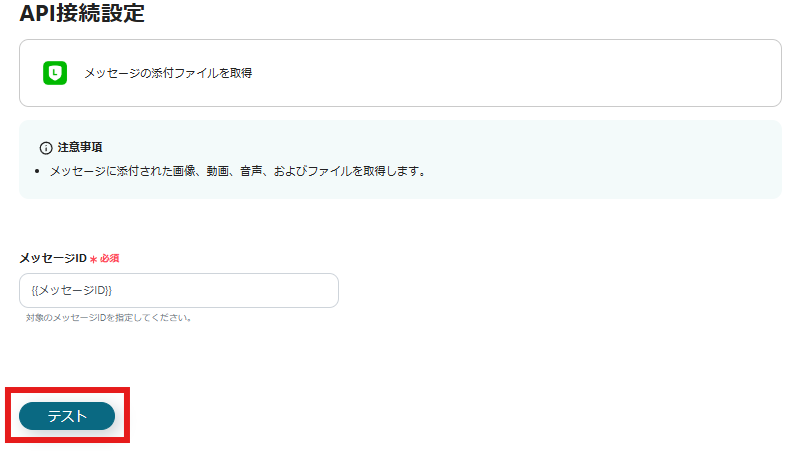Click the メッセージの添付ファイルを取得 action title

(168, 73)
